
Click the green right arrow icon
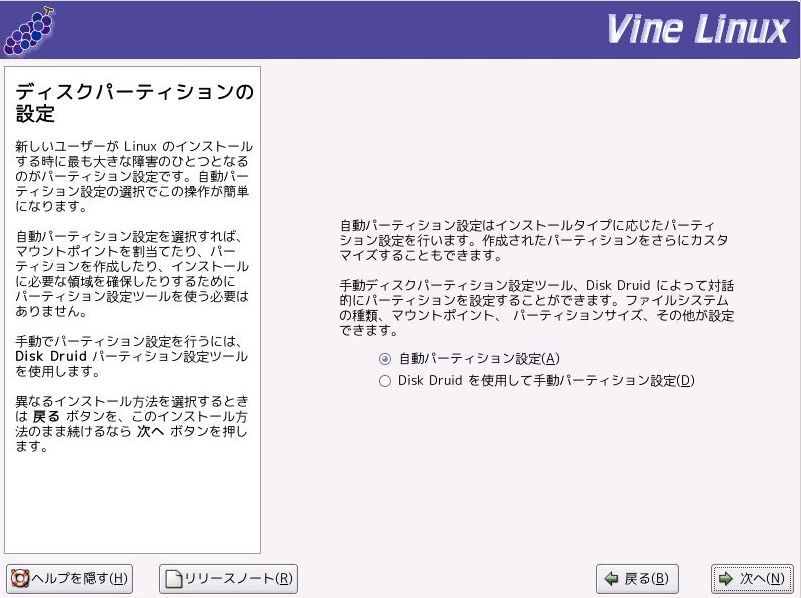coord(725,579)
